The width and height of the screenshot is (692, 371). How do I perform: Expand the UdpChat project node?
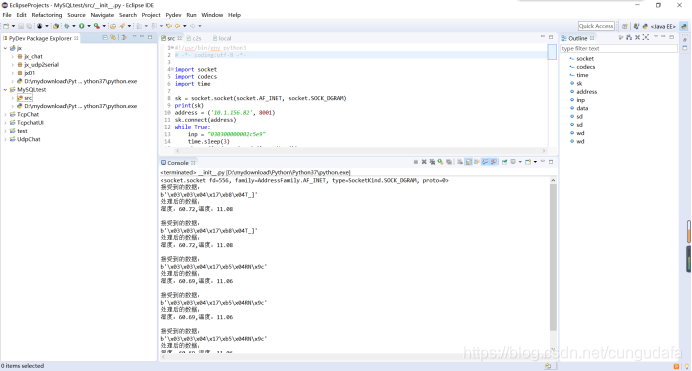pos(5,139)
